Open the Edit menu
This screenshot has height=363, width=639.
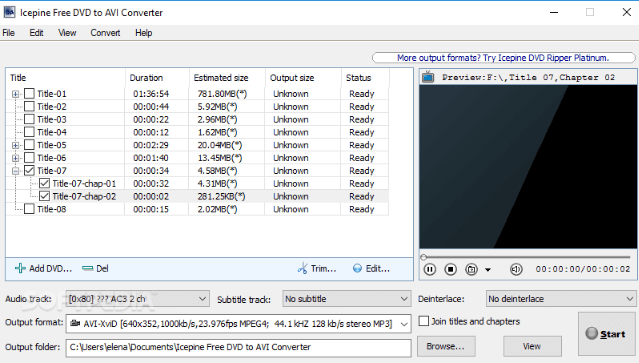coord(36,33)
